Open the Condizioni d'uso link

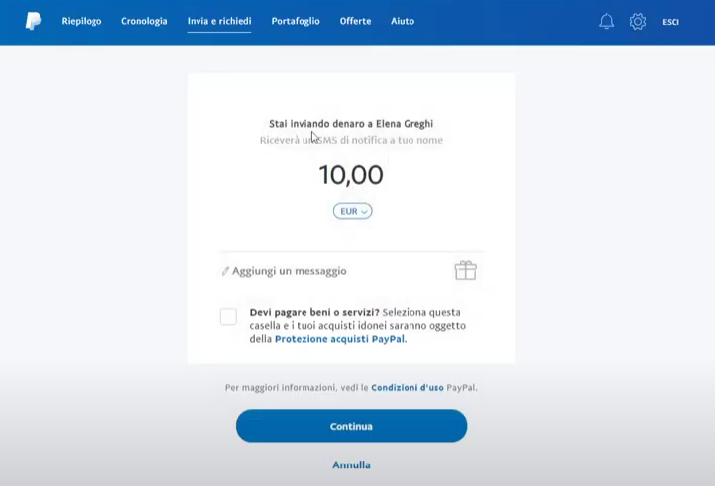point(407,388)
